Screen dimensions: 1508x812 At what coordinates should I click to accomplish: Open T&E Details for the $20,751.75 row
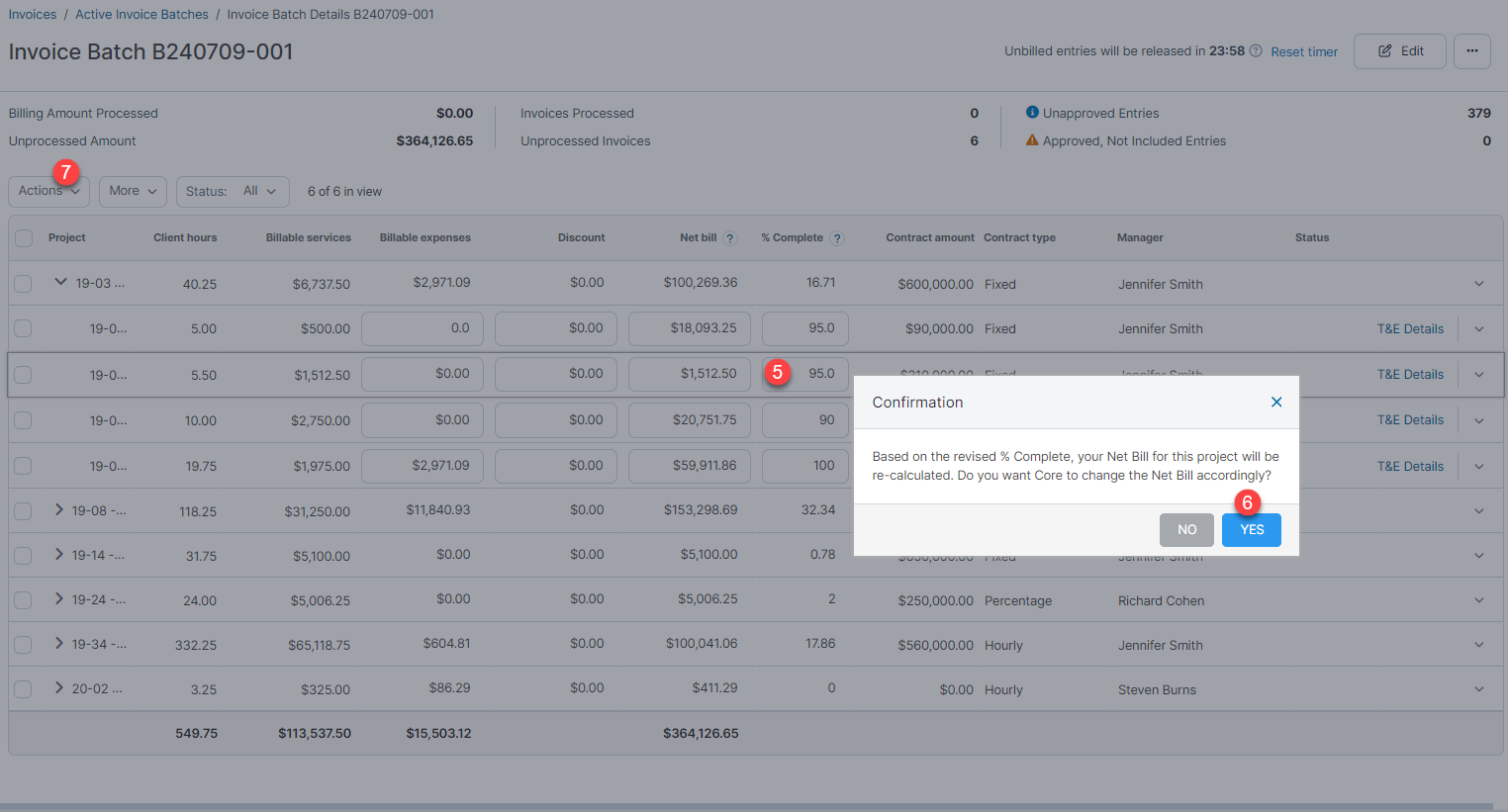tap(1410, 420)
